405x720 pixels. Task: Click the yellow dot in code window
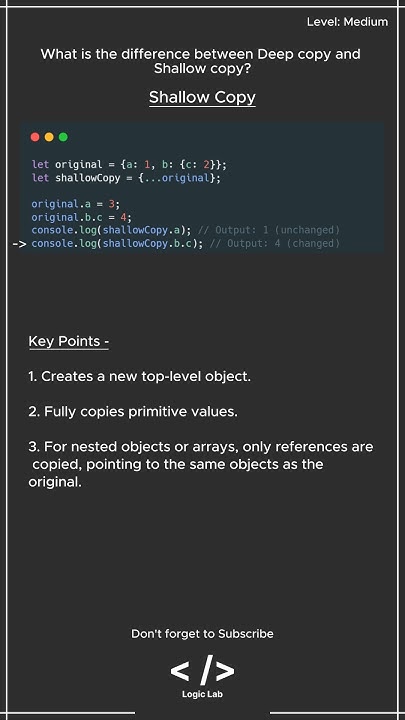click(49, 137)
